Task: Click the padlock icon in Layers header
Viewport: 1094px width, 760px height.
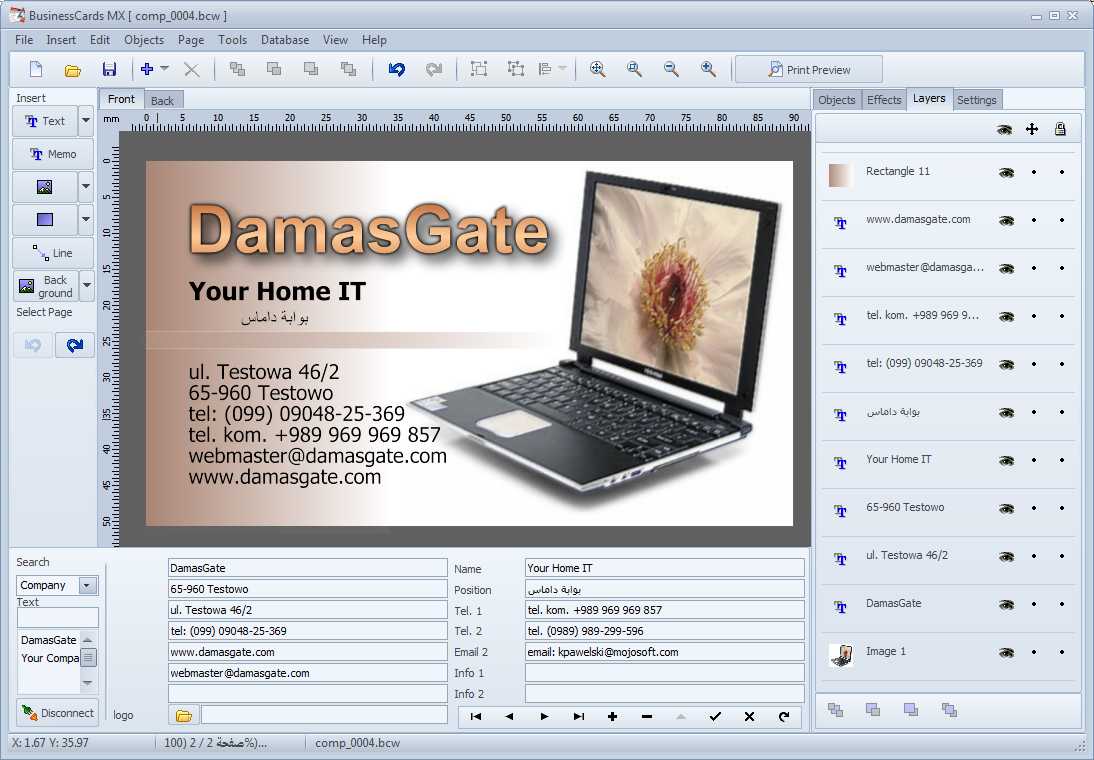Action: (1061, 129)
